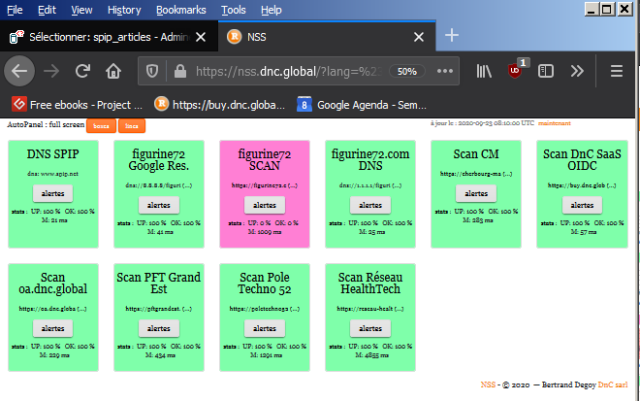Switch to the Sélectionner spip_articles tab
Screen dimensions: 640x401
109,37
